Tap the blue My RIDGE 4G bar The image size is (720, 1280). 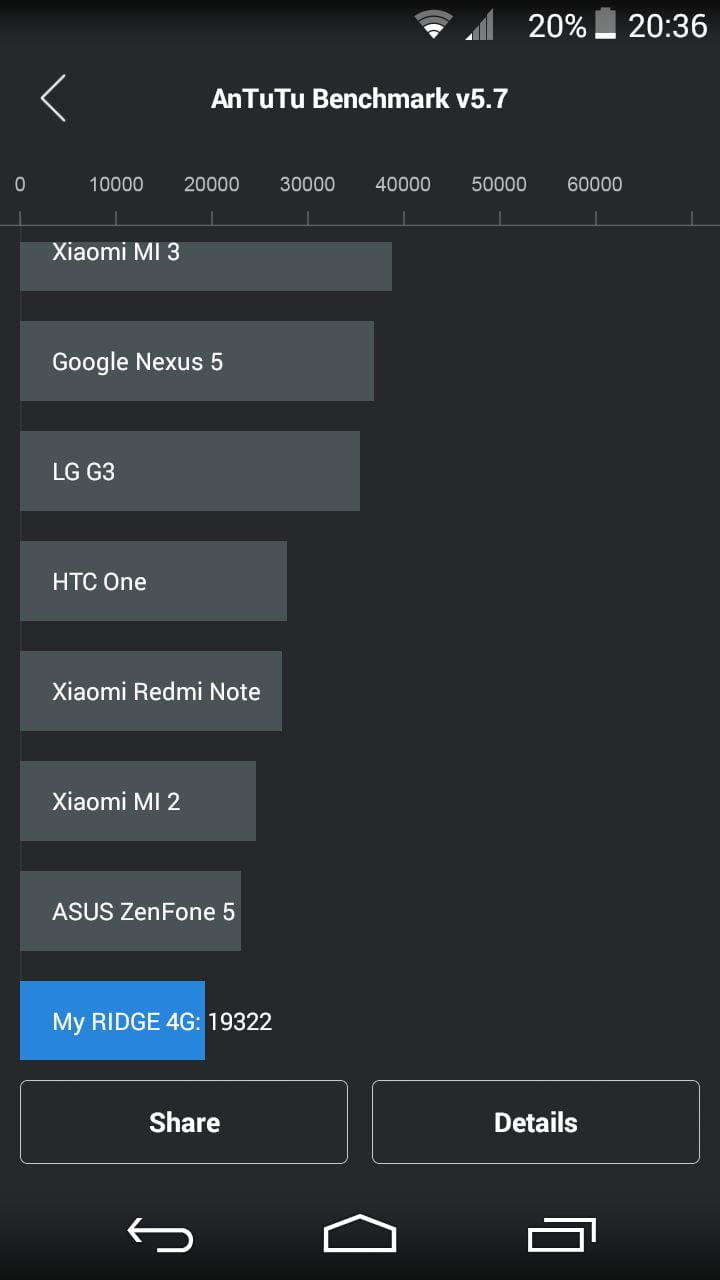point(112,1021)
